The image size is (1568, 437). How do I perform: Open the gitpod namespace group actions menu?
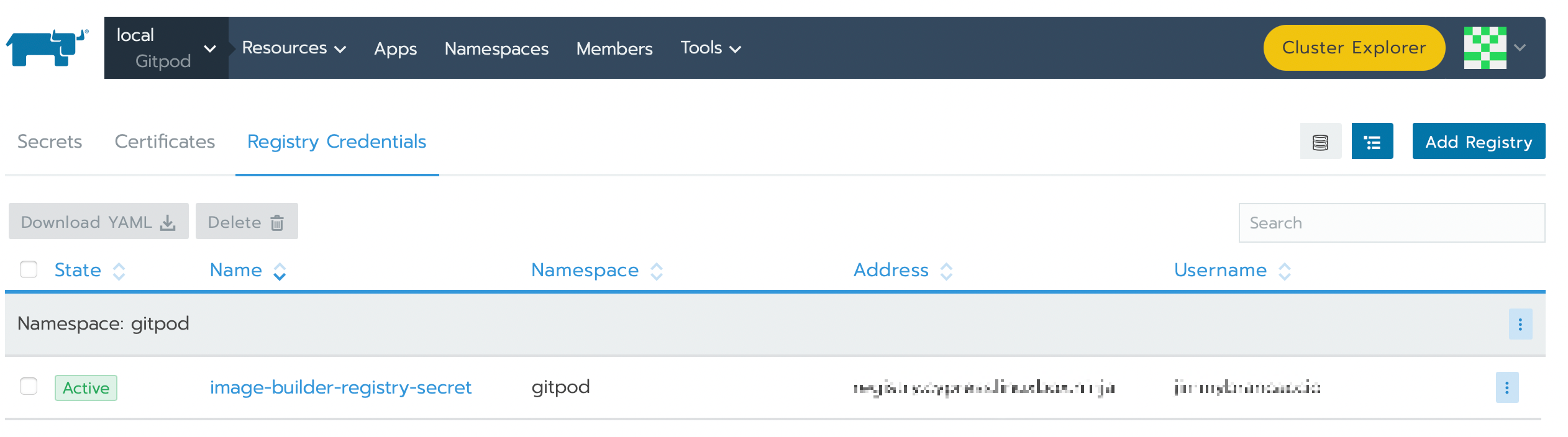[1520, 324]
